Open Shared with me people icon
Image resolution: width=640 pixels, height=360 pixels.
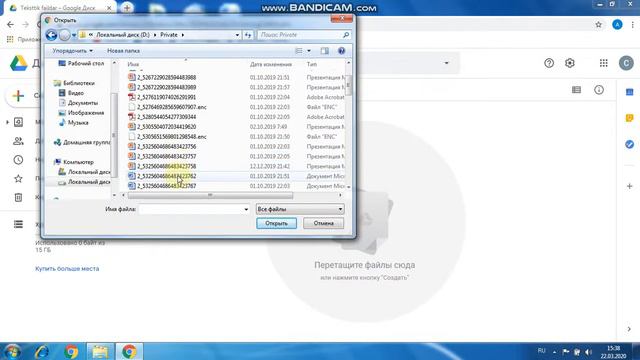(x=18, y=141)
